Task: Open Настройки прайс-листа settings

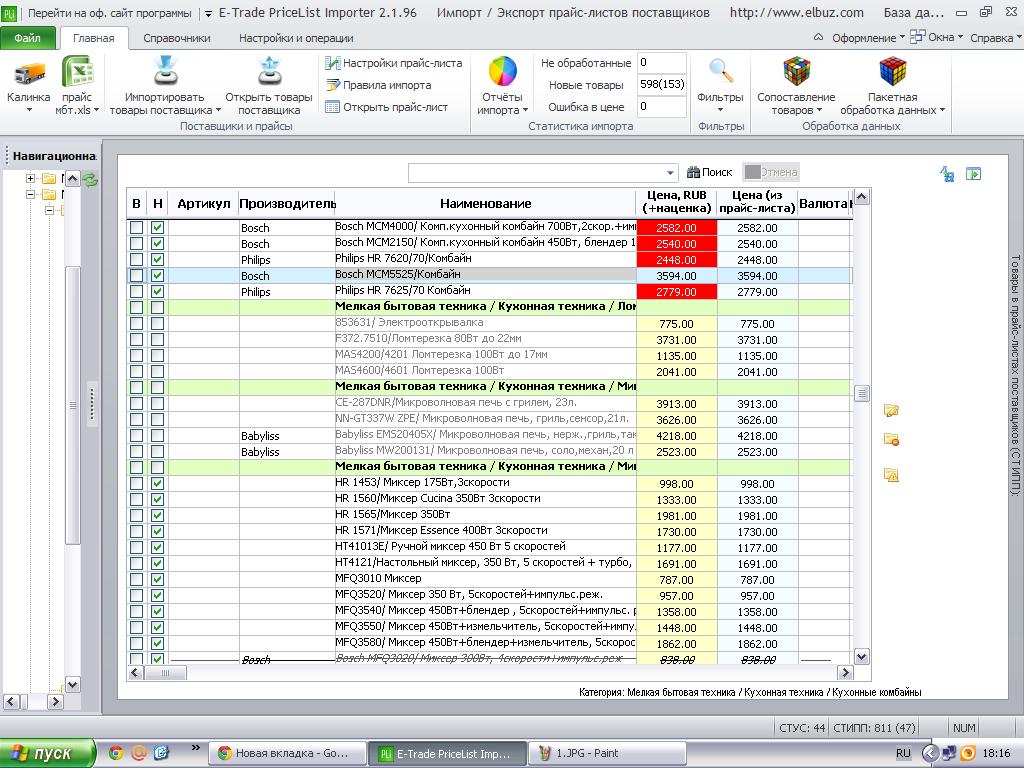Action: pyautogui.click(x=394, y=63)
